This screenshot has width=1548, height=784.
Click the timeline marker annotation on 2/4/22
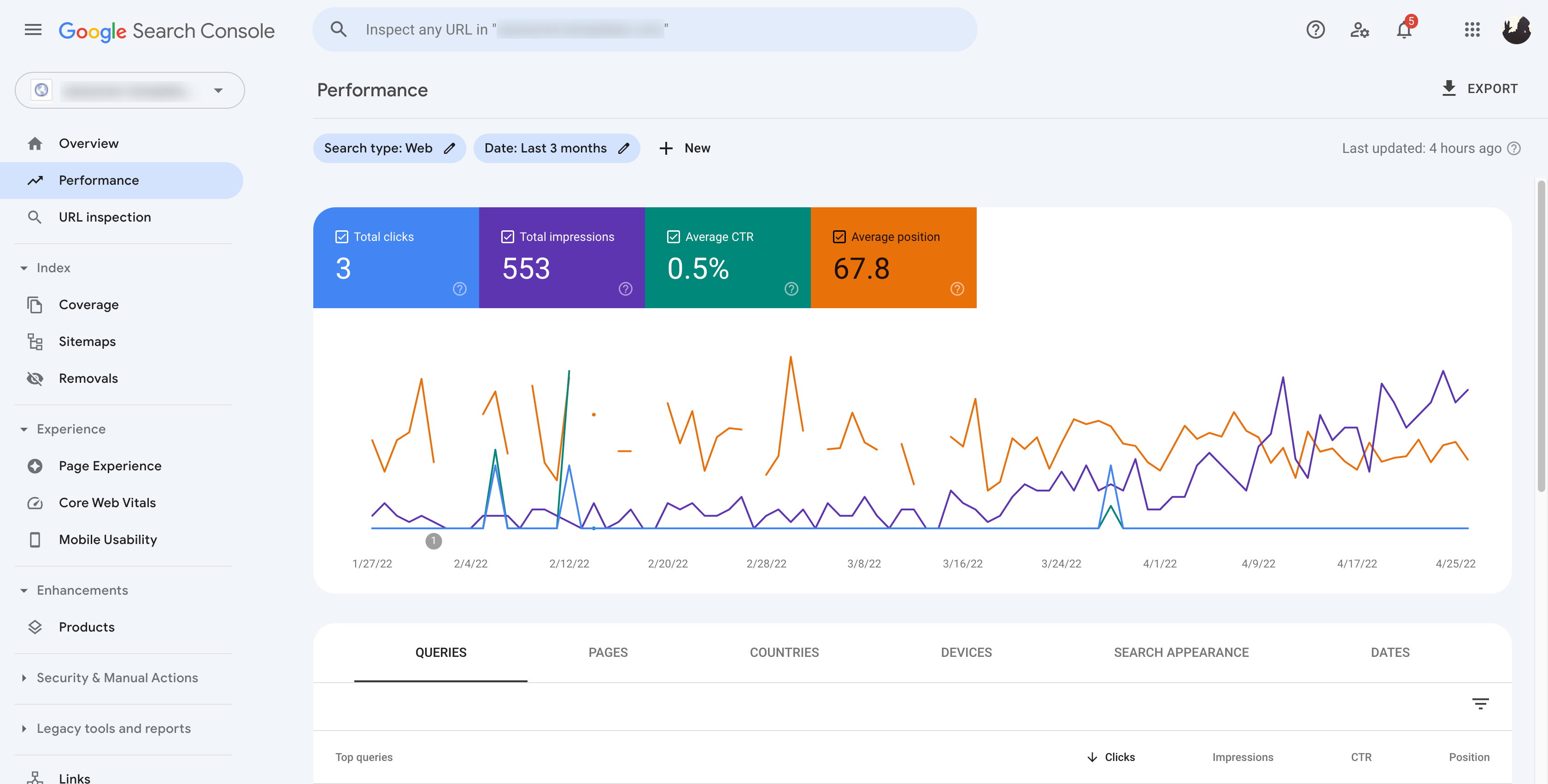pos(434,540)
